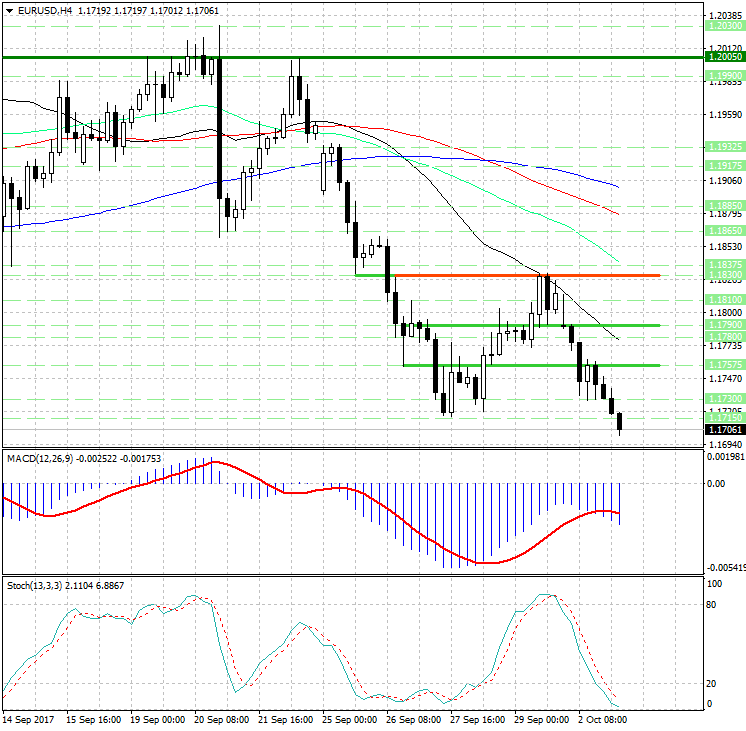Click the 80 level on Stochastic scale
This screenshot has height=731, width=746.
point(714,604)
